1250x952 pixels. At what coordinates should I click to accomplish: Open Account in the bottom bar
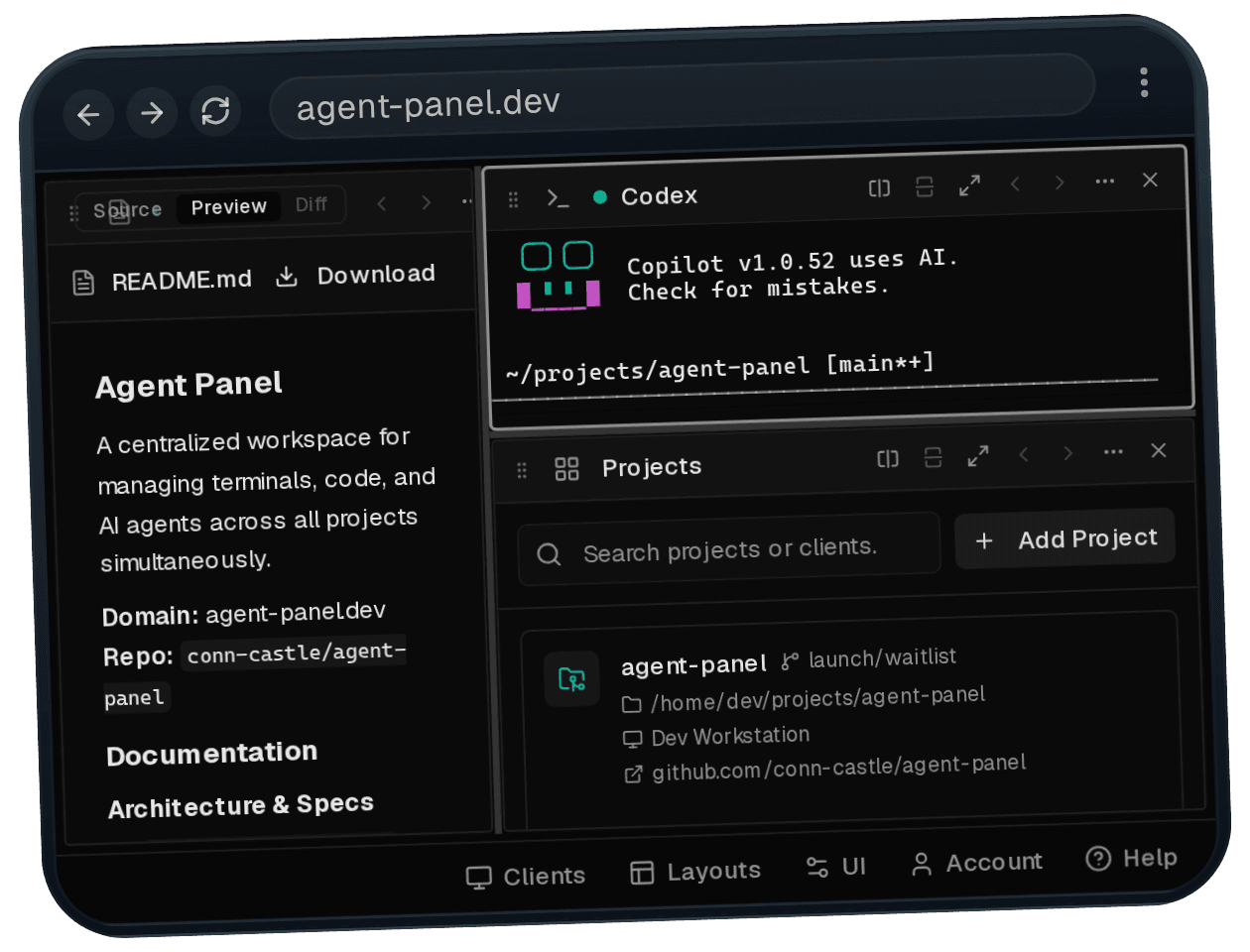click(x=977, y=863)
